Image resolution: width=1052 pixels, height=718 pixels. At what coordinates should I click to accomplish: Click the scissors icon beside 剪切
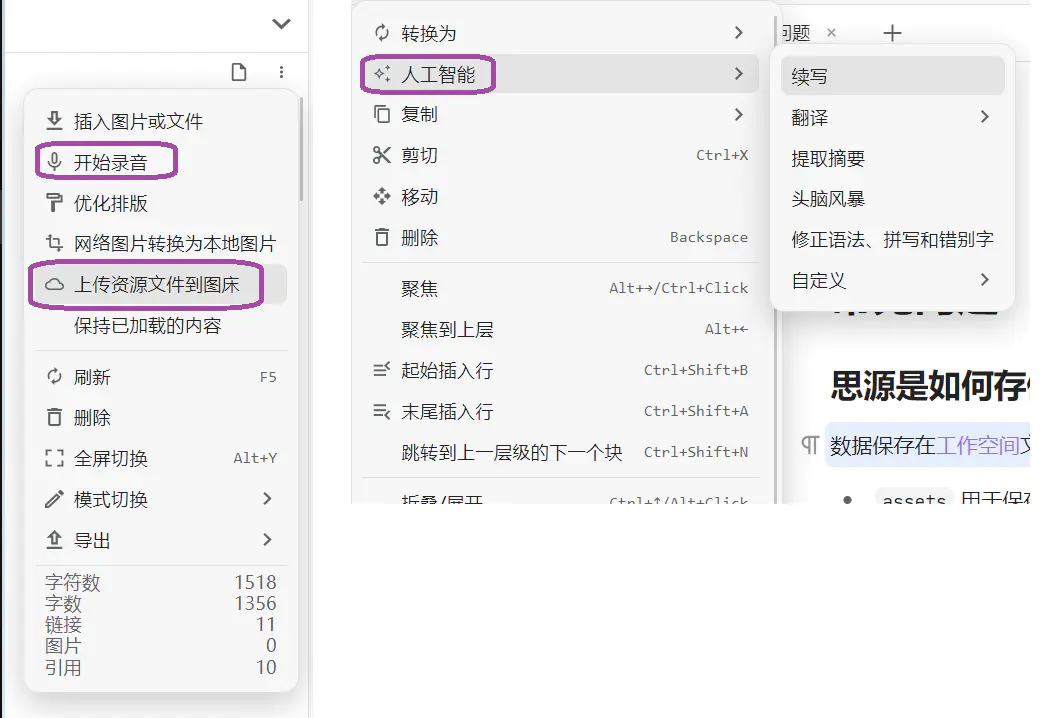click(x=382, y=156)
